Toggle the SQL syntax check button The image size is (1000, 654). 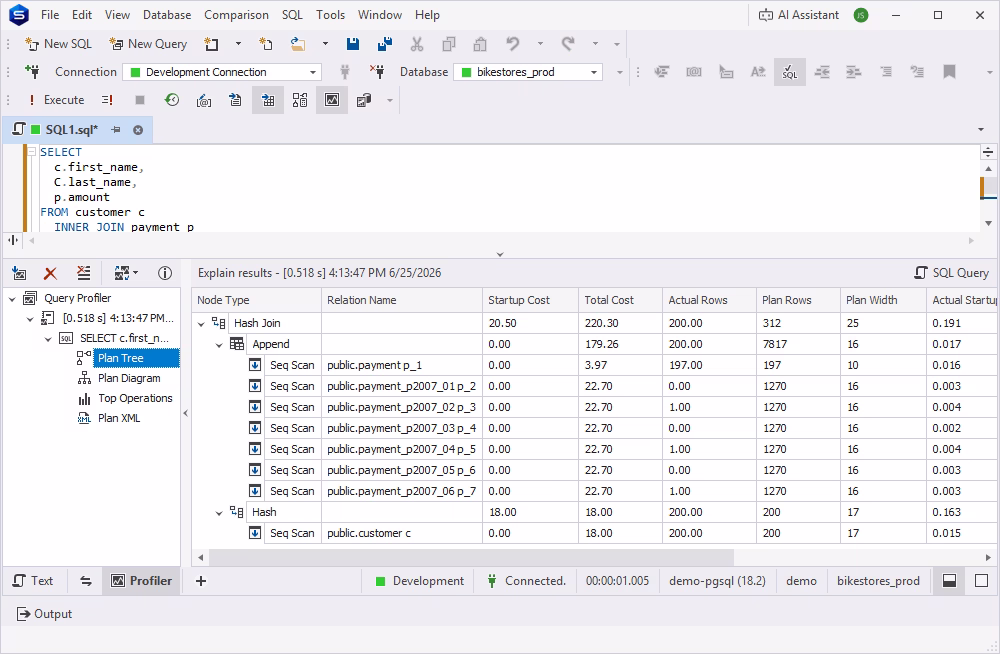(790, 71)
